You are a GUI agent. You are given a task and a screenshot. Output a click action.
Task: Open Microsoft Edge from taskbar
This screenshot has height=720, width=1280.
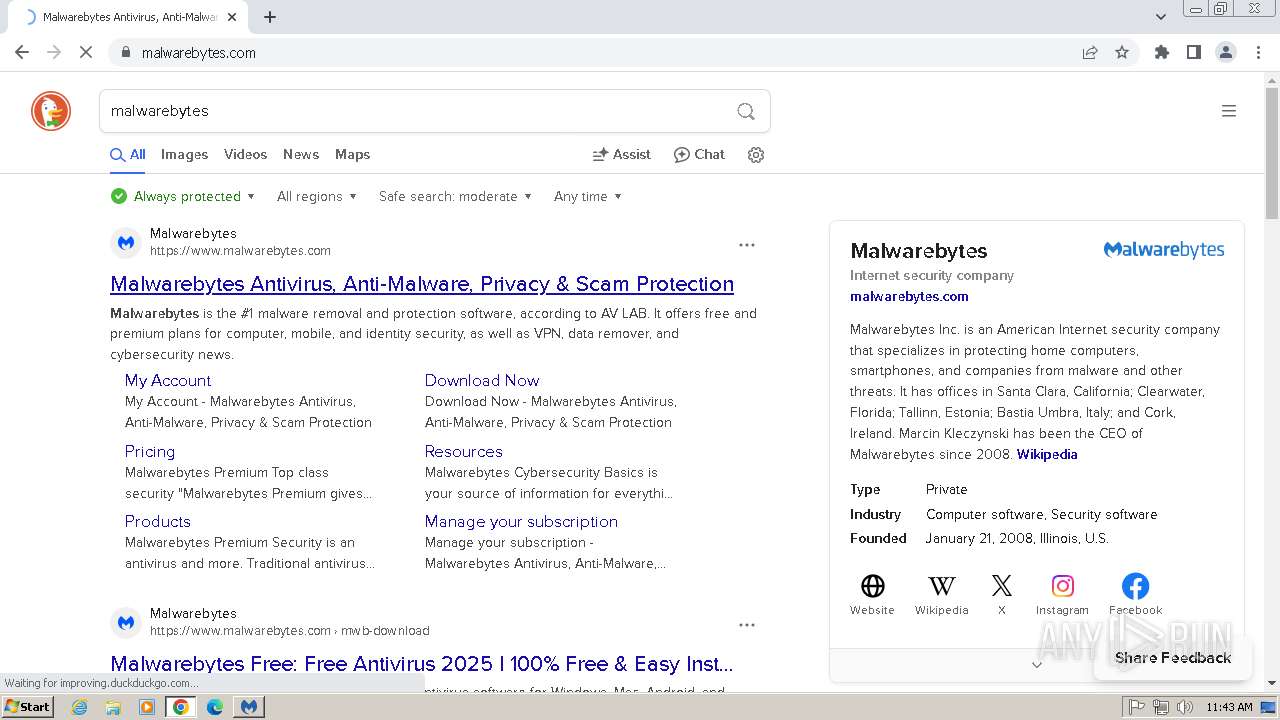(x=215, y=707)
